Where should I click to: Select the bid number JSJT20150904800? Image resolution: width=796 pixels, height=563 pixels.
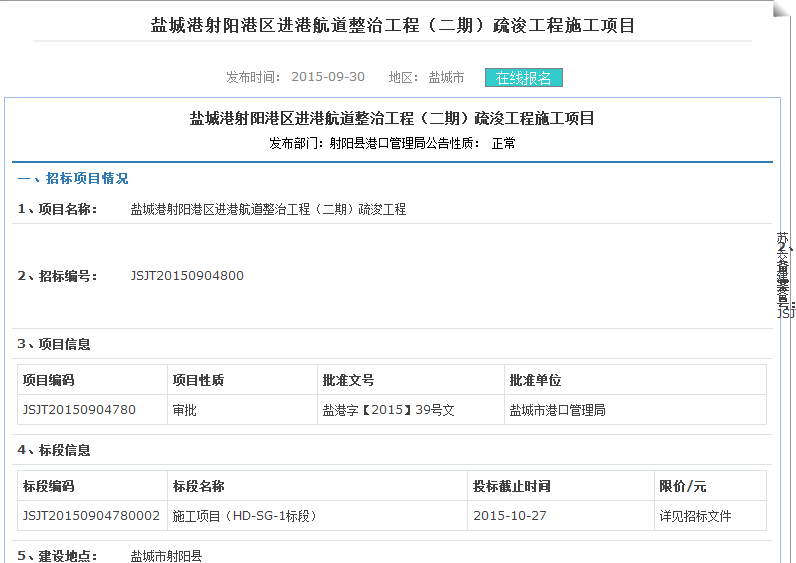coord(187,276)
